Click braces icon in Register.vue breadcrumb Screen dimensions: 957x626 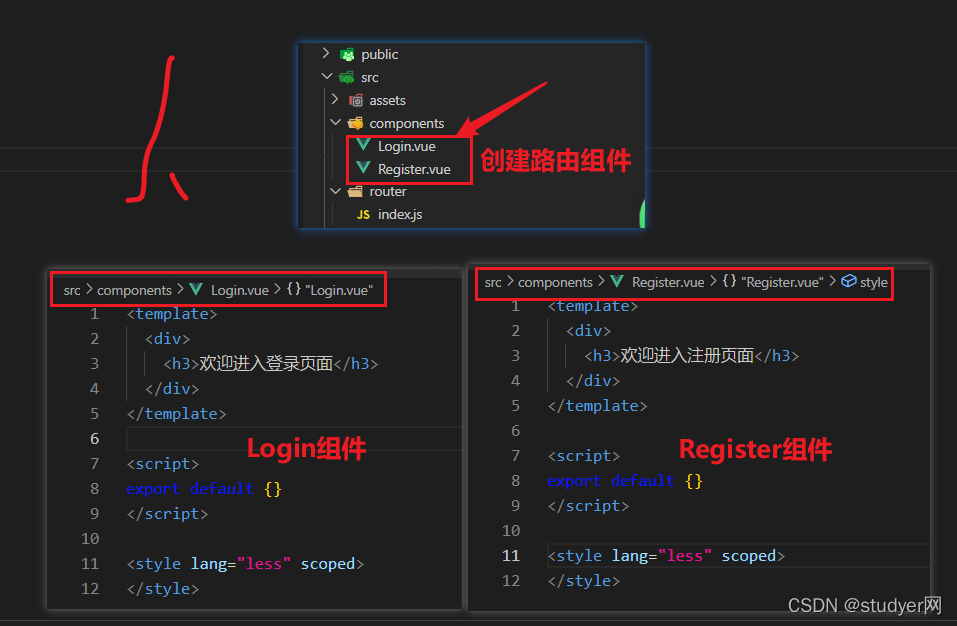729,281
